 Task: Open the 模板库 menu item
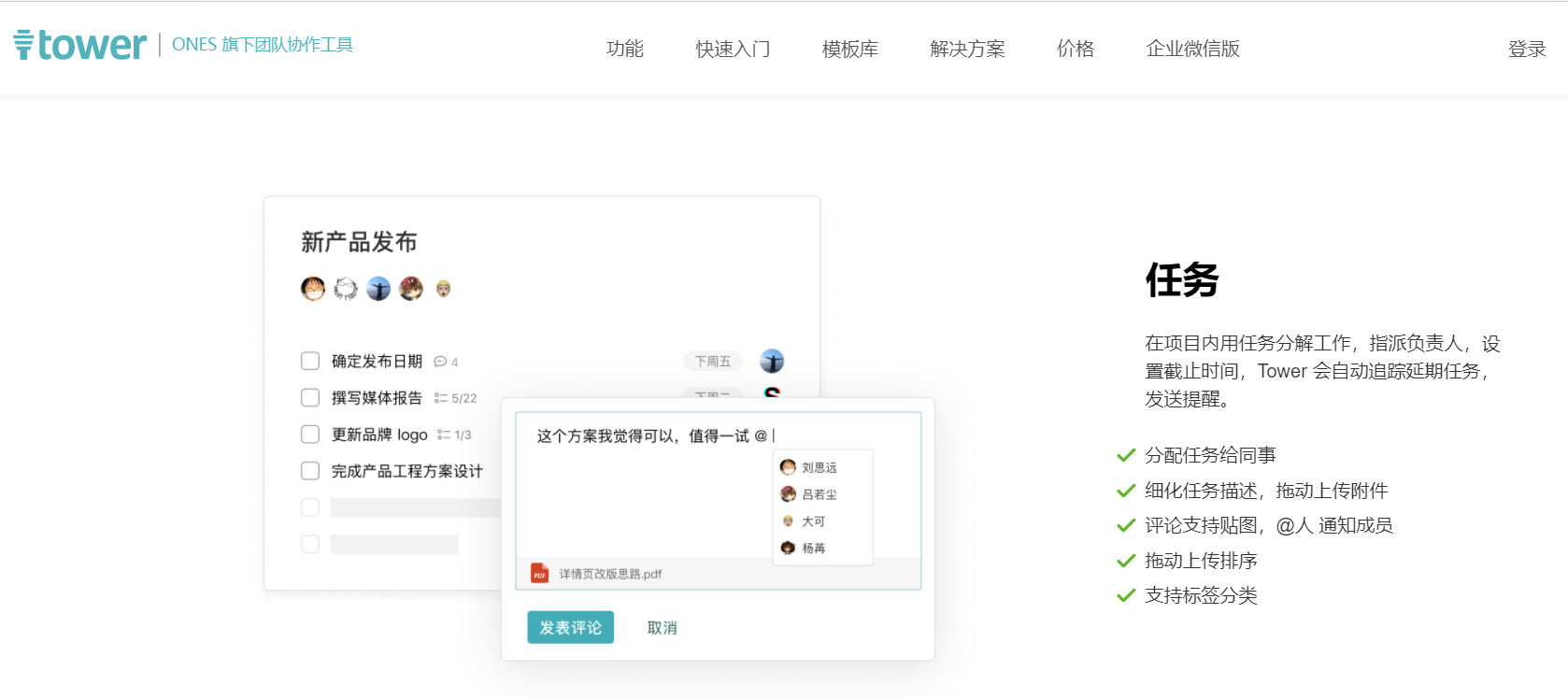click(x=850, y=49)
